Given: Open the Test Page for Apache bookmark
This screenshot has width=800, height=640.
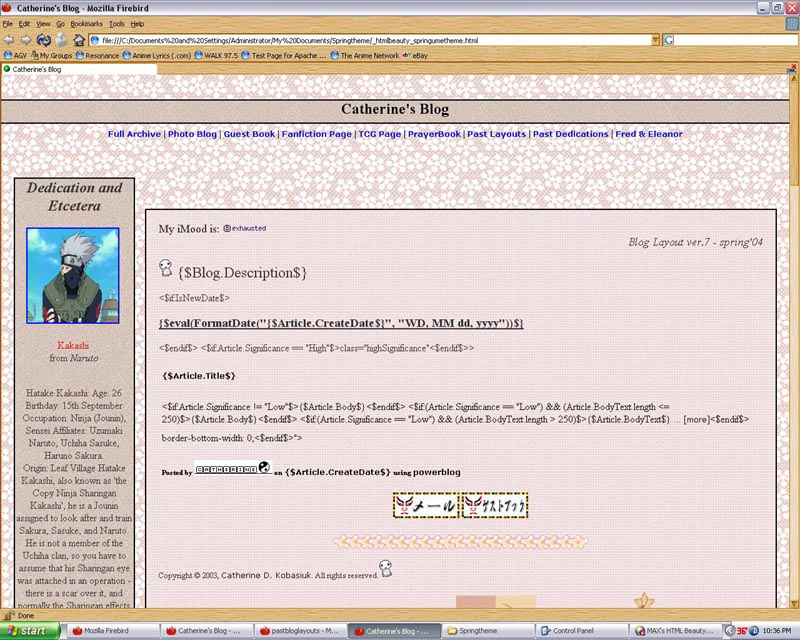Looking at the screenshot, I should [x=284, y=56].
